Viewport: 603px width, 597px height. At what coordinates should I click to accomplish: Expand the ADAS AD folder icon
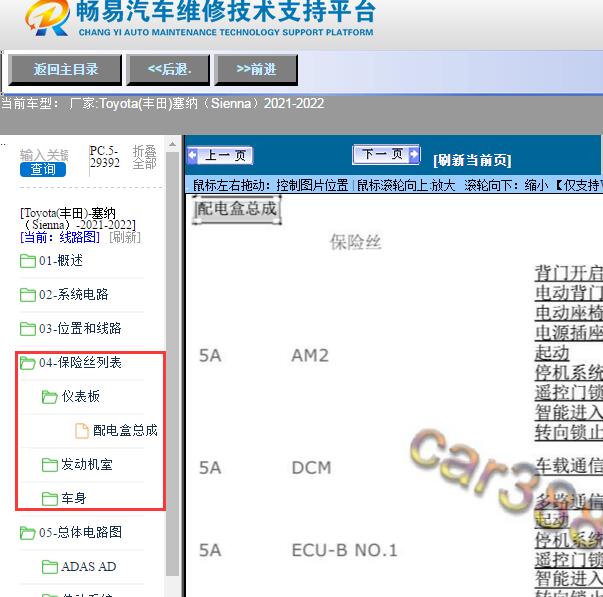[50, 567]
